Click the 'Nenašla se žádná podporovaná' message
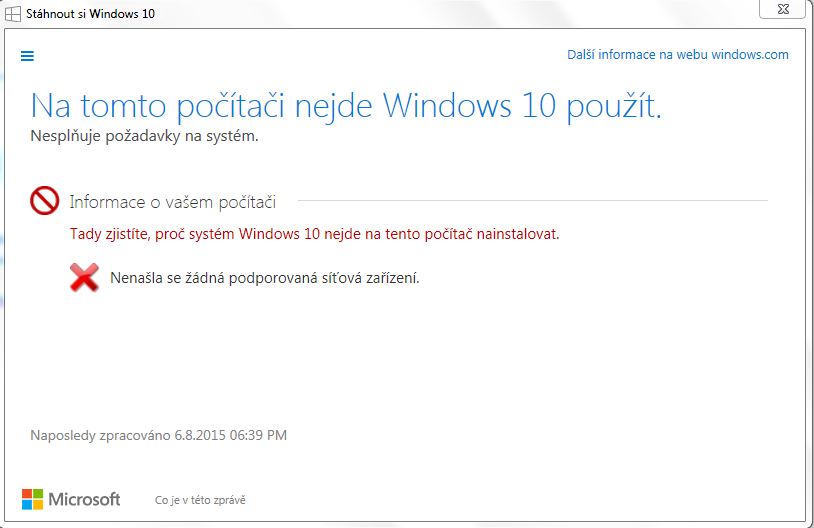 click(x=264, y=278)
